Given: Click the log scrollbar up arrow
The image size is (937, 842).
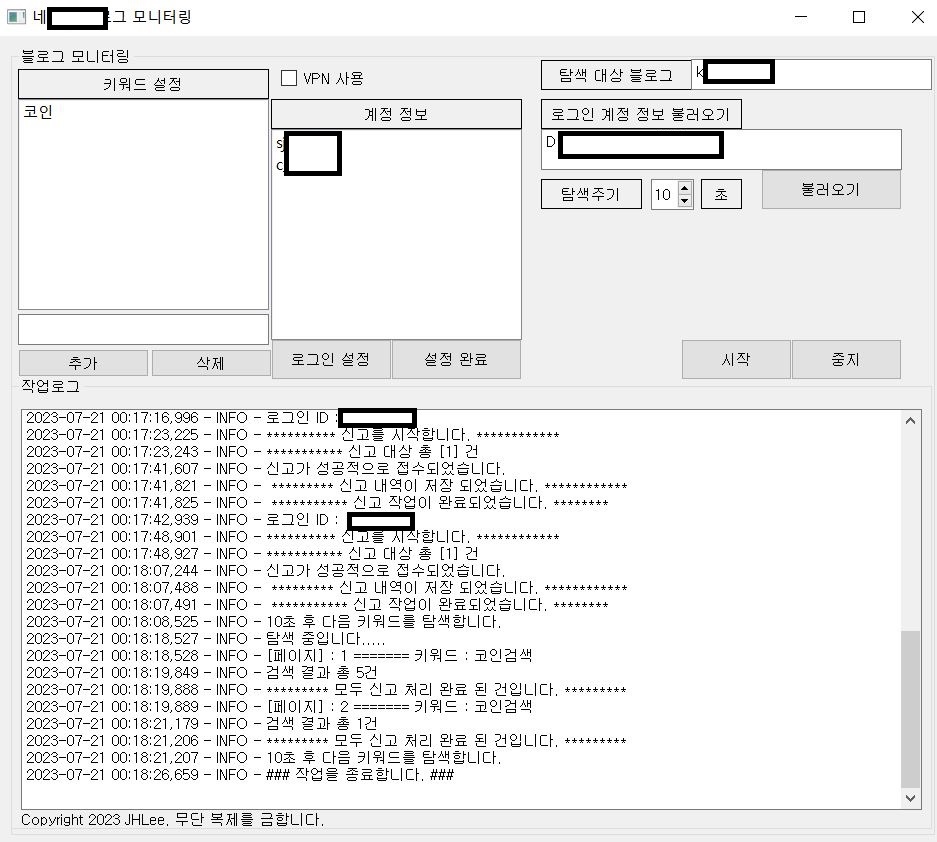Looking at the screenshot, I should tap(911, 420).
